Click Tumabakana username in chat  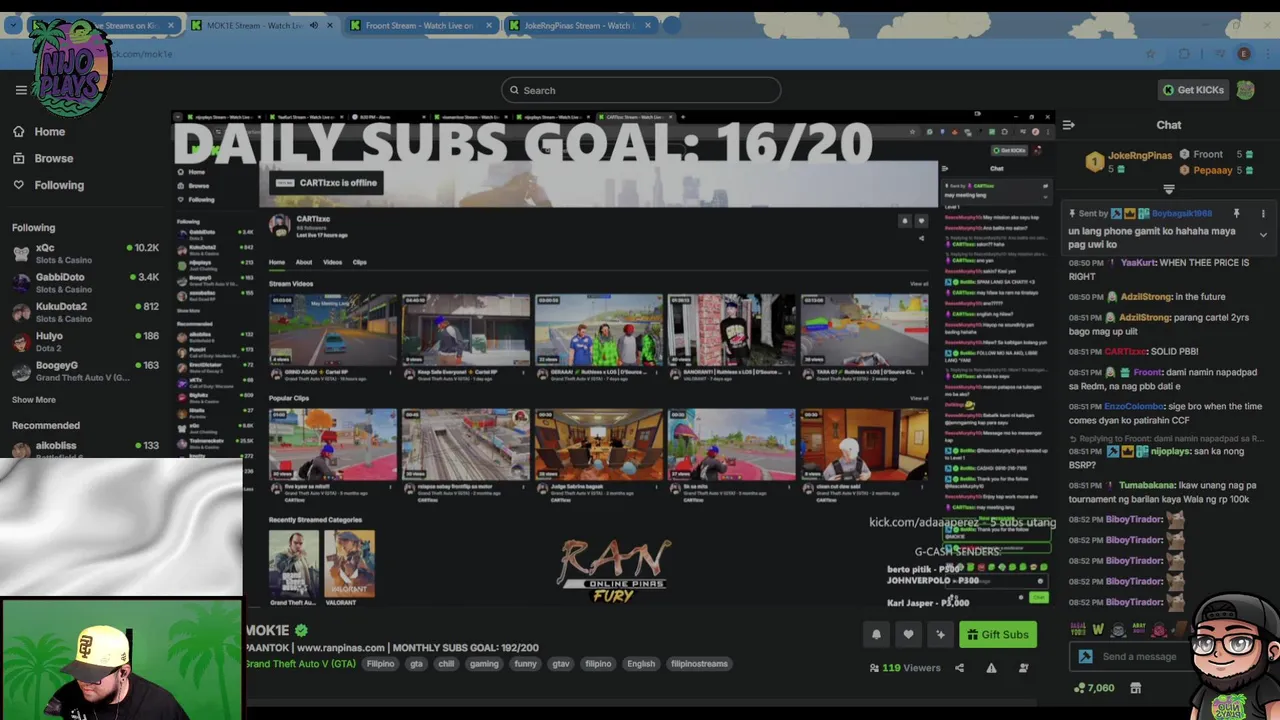pos(1146,486)
